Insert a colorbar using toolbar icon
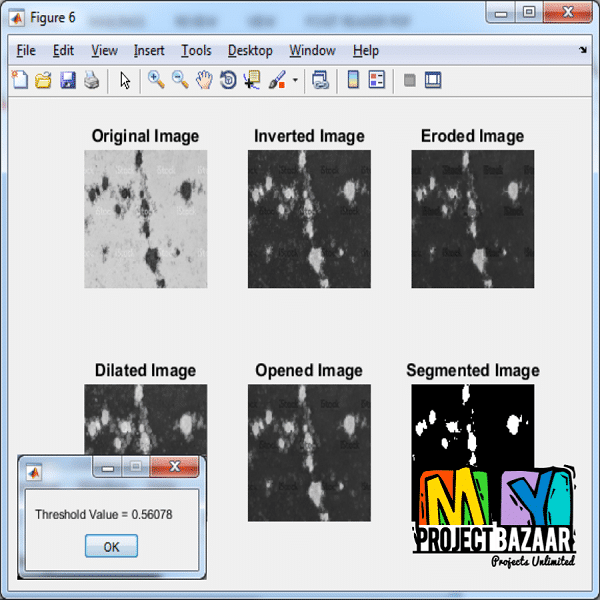This screenshot has width=600, height=600. [353, 80]
